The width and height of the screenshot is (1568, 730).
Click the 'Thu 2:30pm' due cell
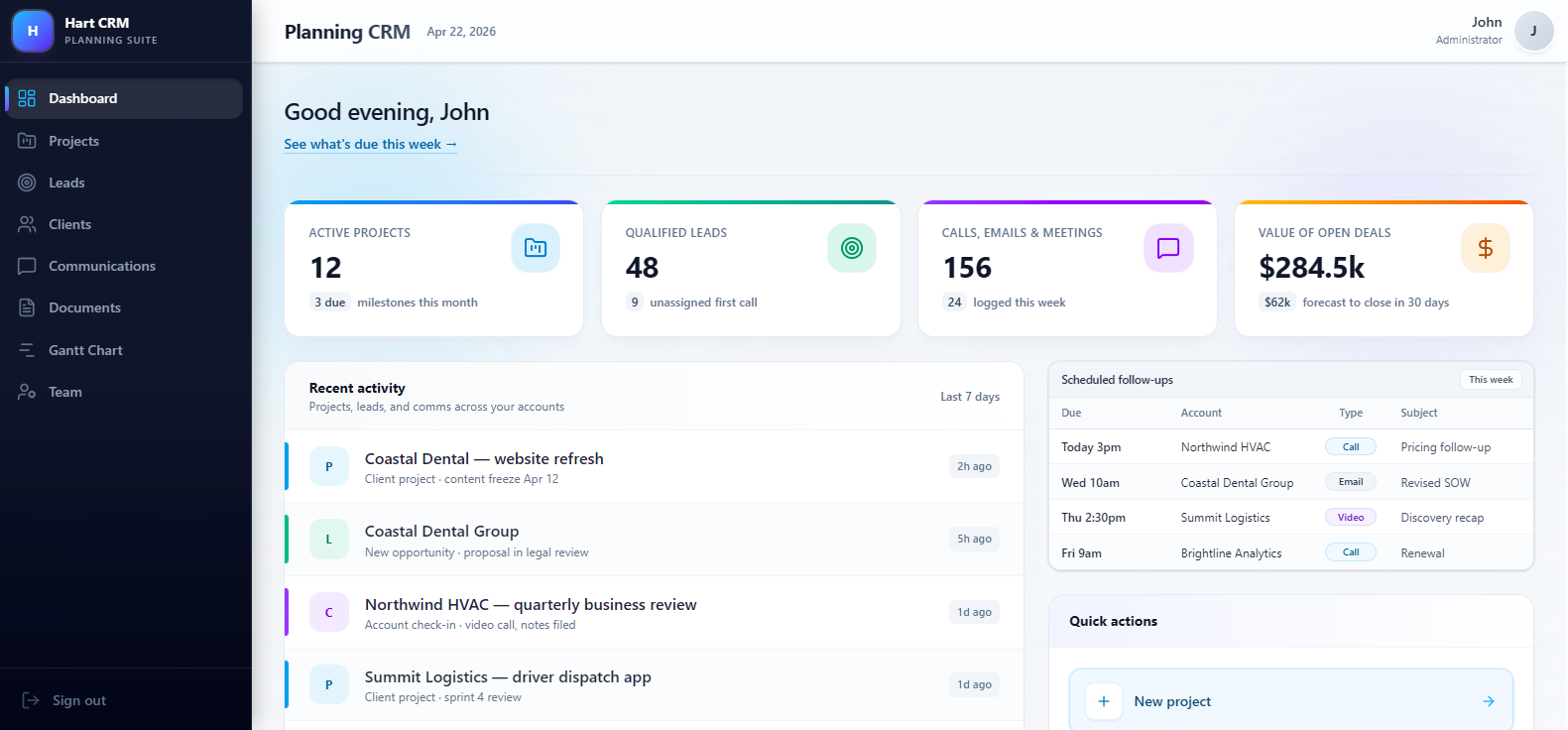click(x=1093, y=518)
